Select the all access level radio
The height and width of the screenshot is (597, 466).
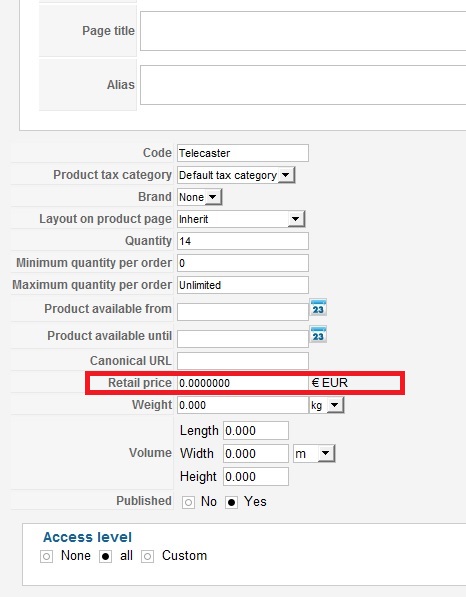105,557
